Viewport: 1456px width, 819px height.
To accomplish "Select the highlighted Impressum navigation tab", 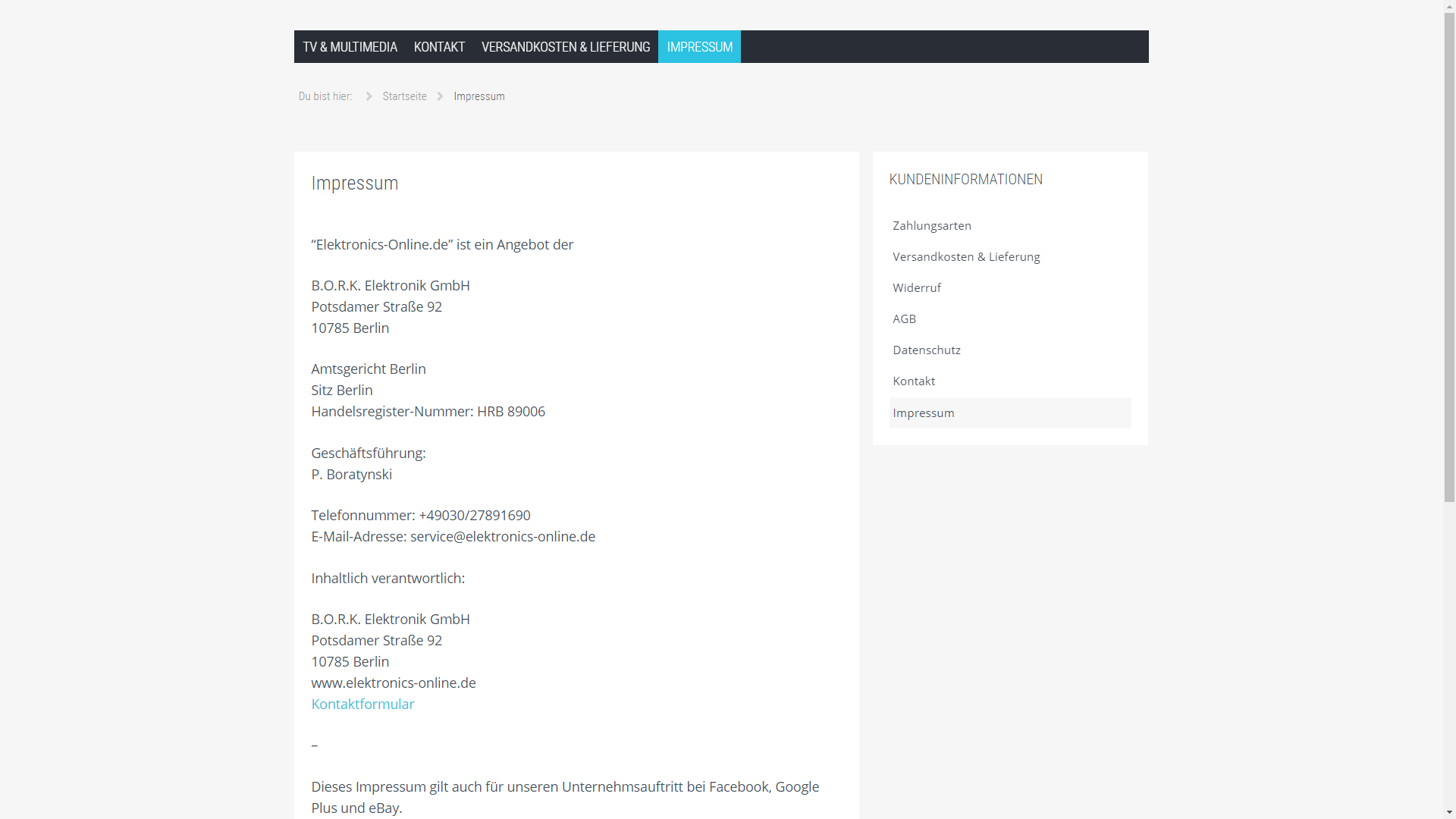I will (699, 47).
